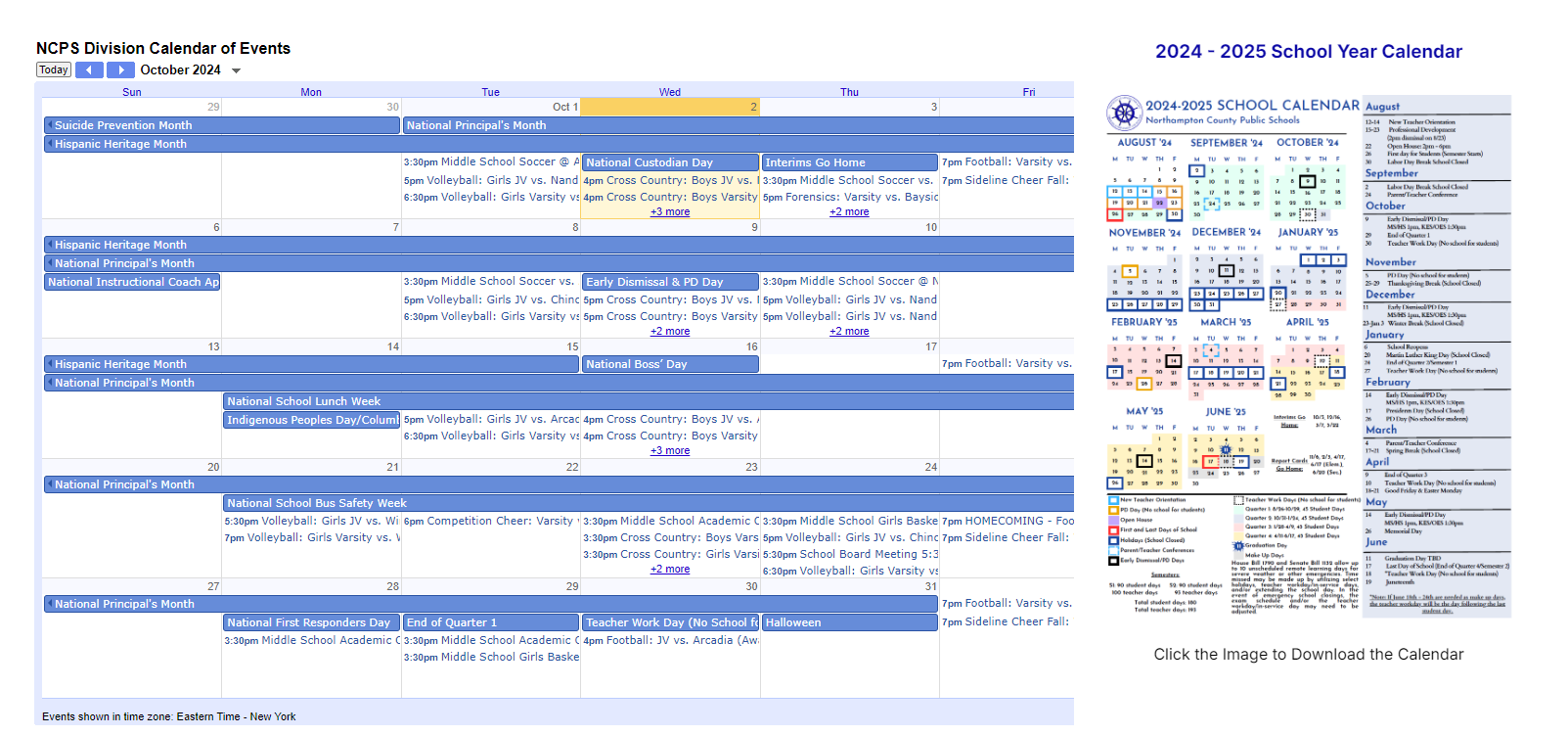
Task: Open National First Responders Day event
Action: tap(311, 622)
